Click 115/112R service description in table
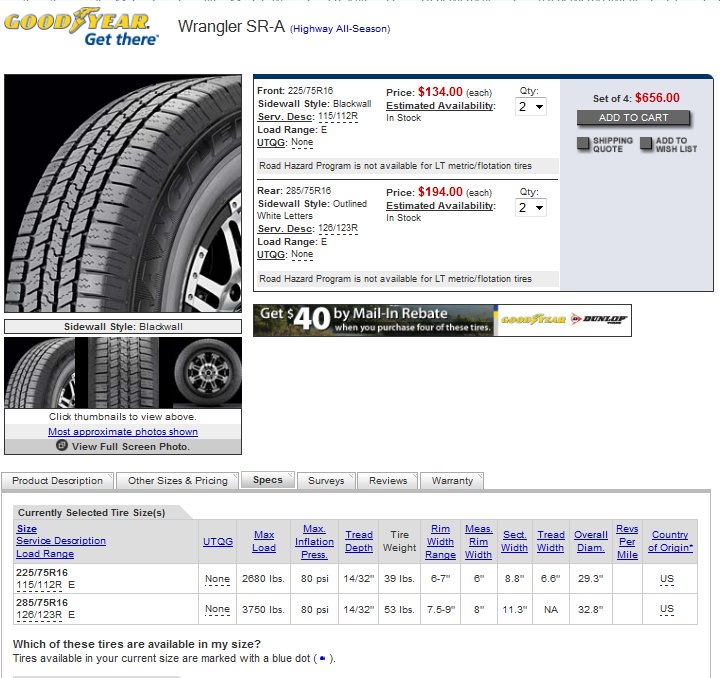The height and width of the screenshot is (678, 720). tap(39, 585)
